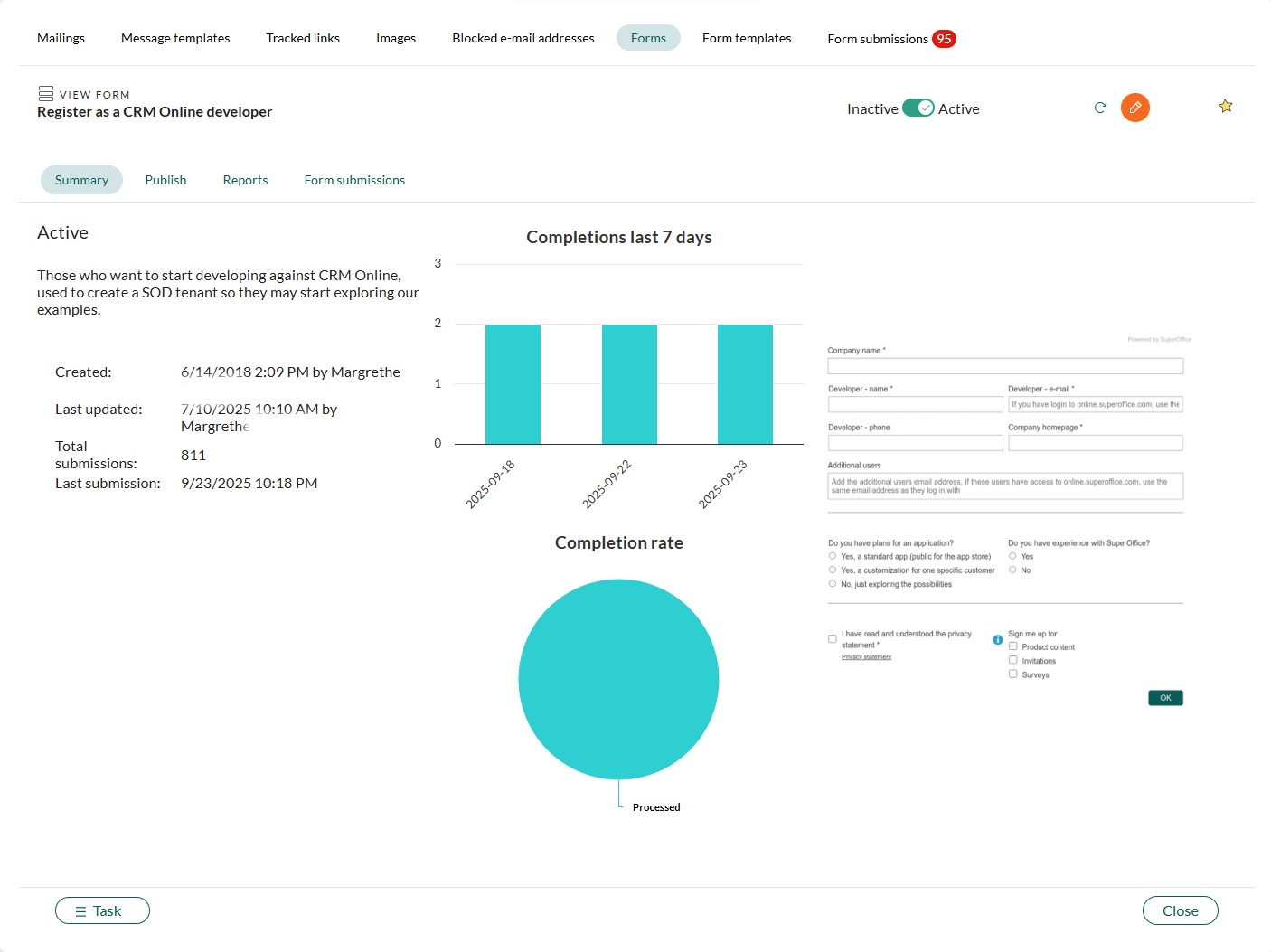
Task: Mark form as favorite with star icon
Action: pyautogui.click(x=1225, y=107)
